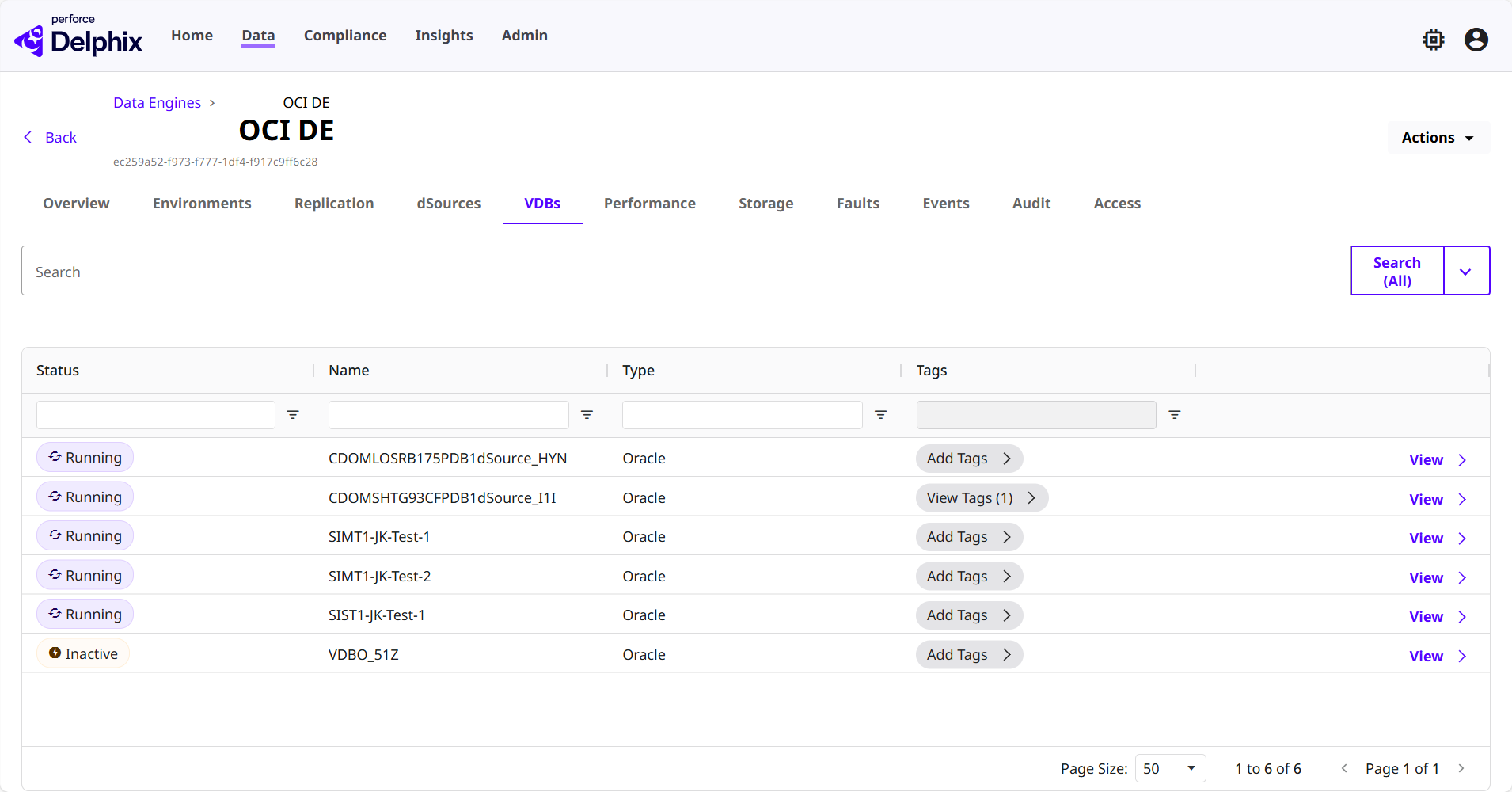Click Running status badge for SIMT1-JK-Test-1
Viewport: 1512px width, 792px height.
85,535
